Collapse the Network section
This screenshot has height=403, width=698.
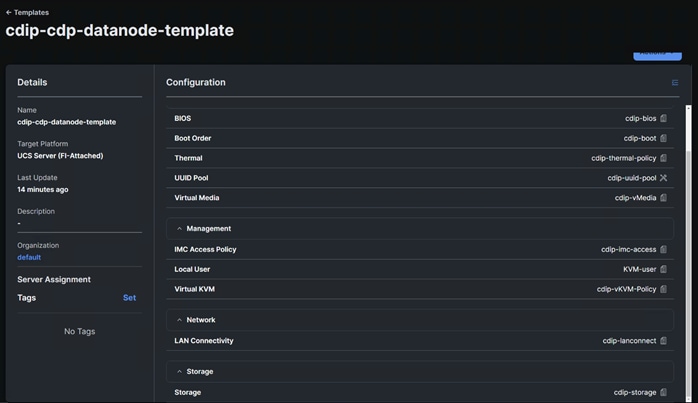pos(179,320)
